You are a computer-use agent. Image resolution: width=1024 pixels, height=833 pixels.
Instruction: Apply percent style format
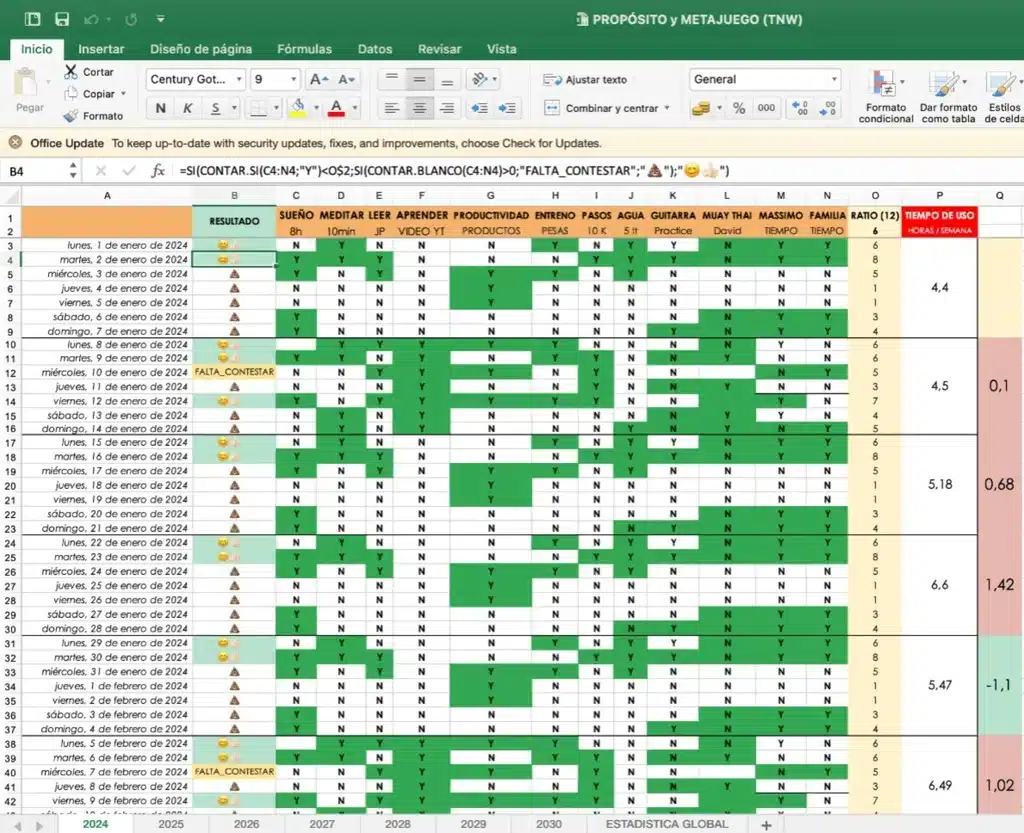click(739, 108)
